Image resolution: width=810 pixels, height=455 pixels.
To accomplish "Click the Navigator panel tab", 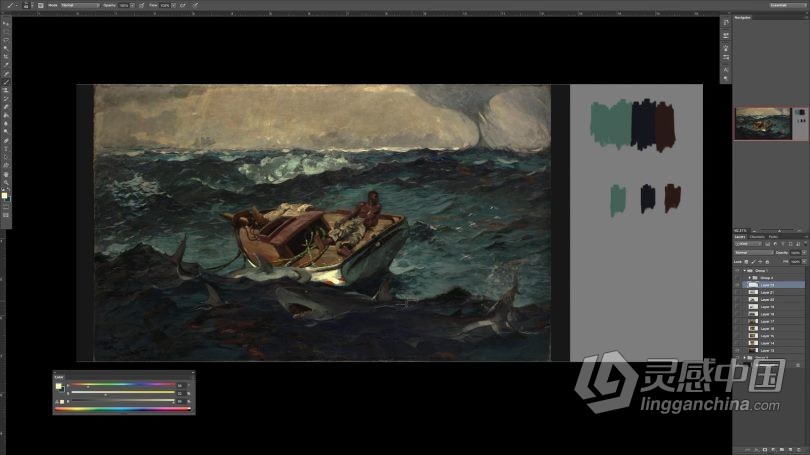I will tap(743, 18).
